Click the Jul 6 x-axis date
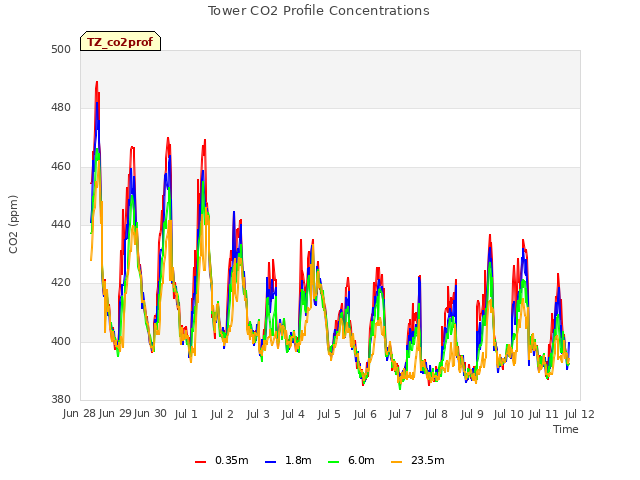 pos(365,414)
